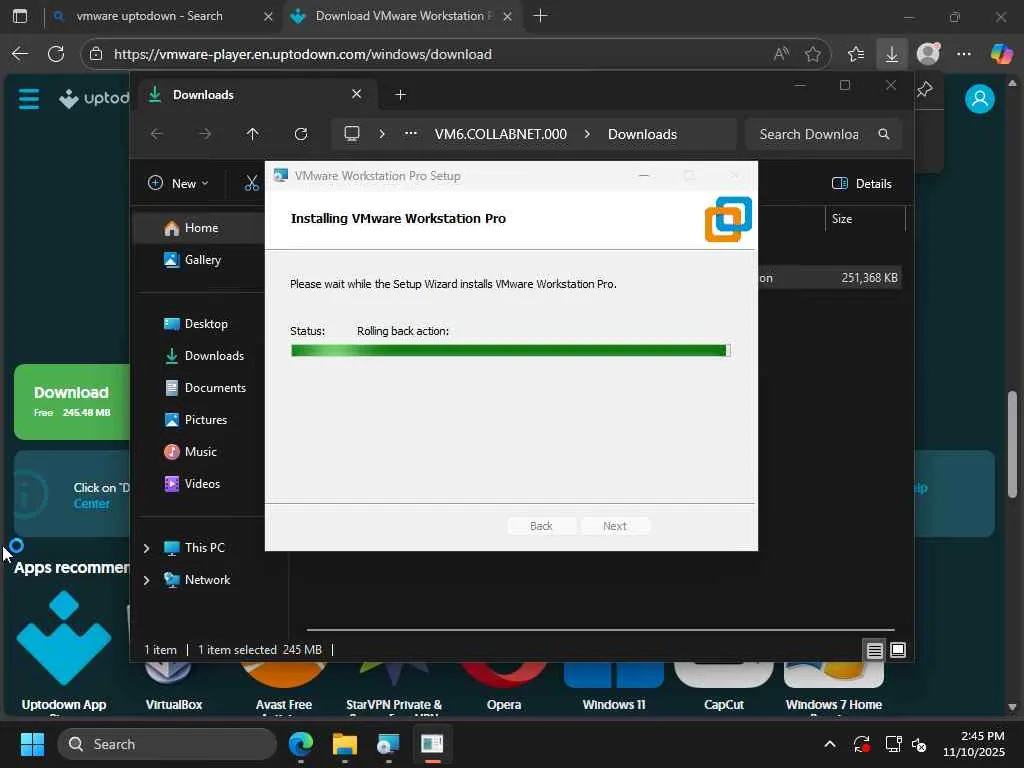Expand the Network tree node
This screenshot has height=768, width=1024.
click(146, 580)
